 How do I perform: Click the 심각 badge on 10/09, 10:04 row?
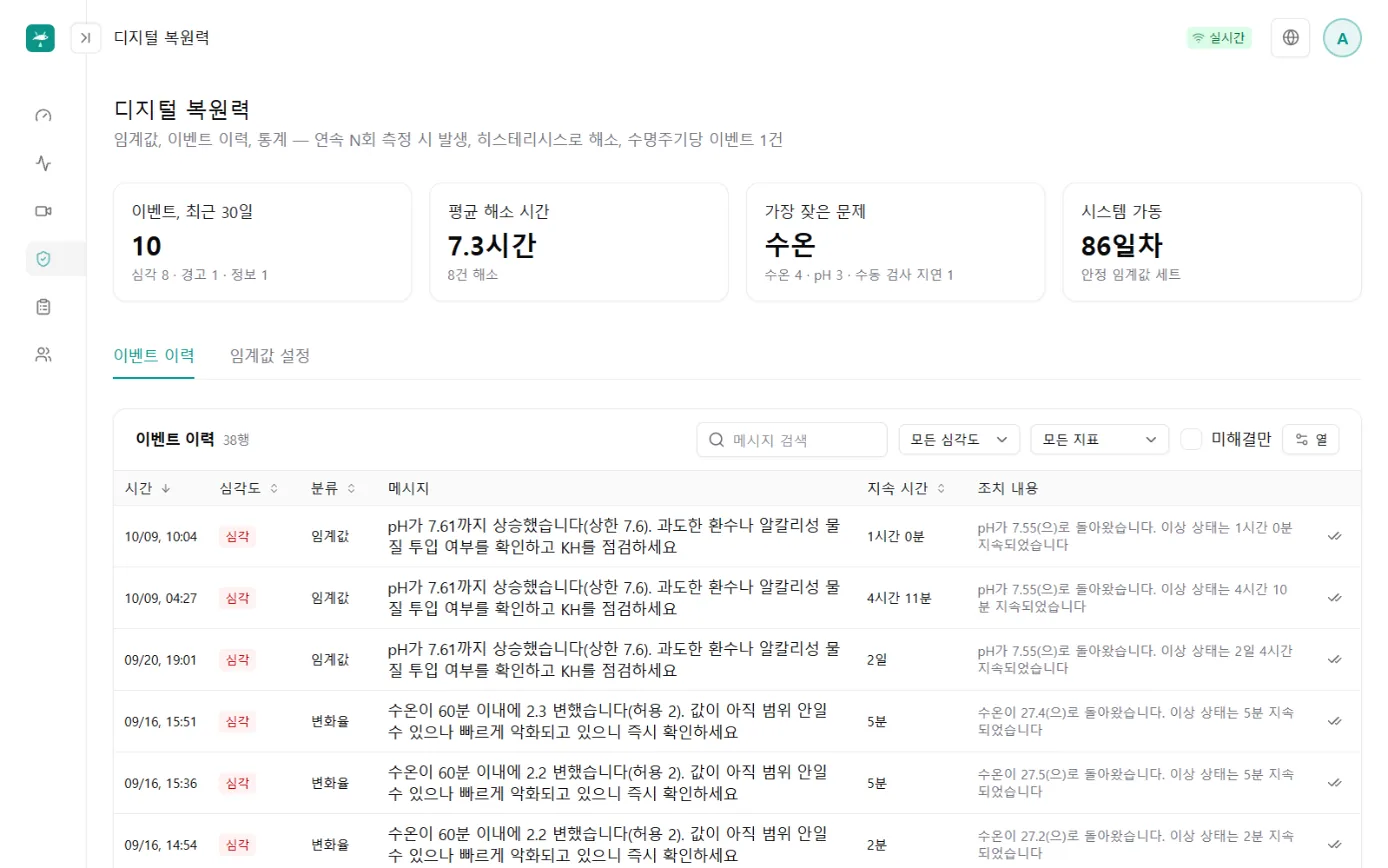pyautogui.click(x=237, y=536)
